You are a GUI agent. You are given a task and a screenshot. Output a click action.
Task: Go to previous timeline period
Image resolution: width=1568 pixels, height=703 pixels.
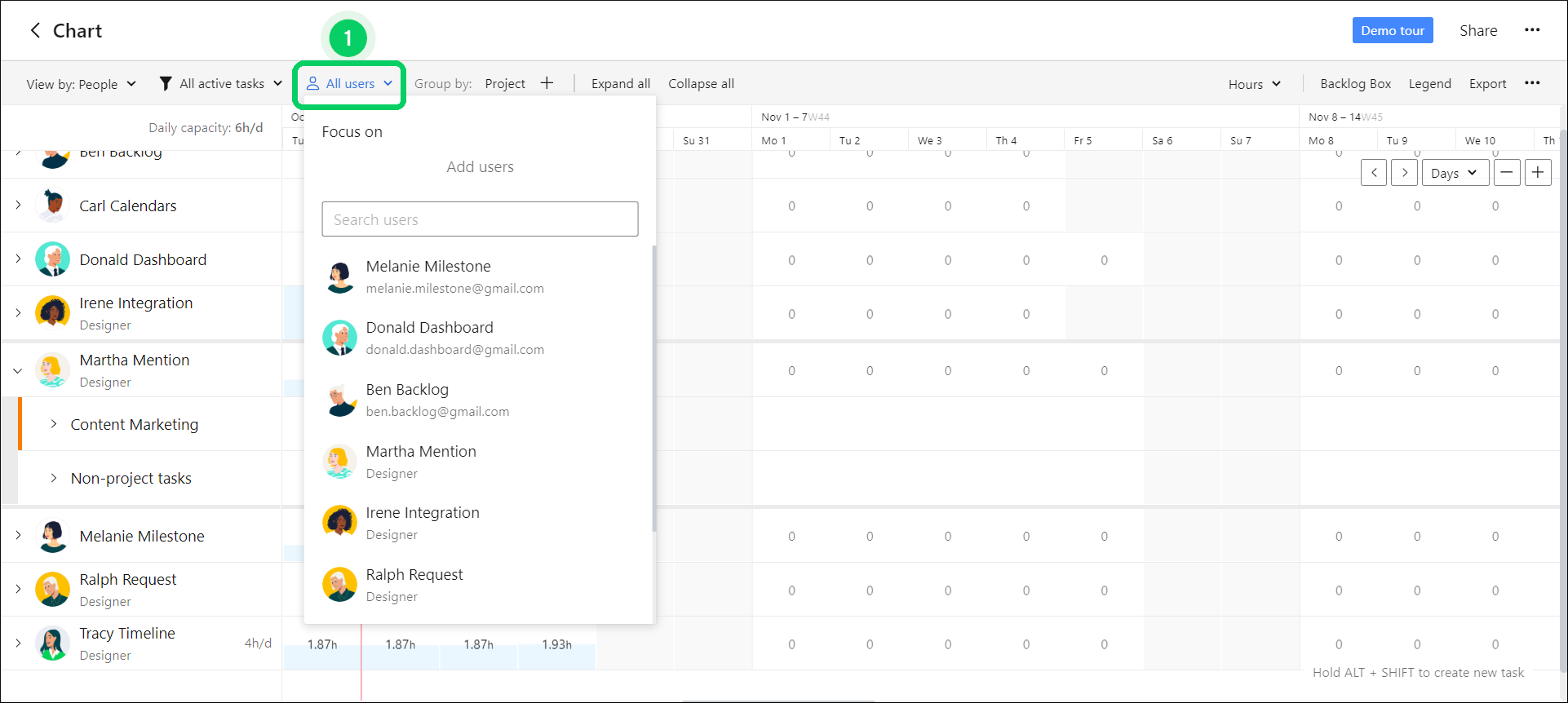point(1374,173)
